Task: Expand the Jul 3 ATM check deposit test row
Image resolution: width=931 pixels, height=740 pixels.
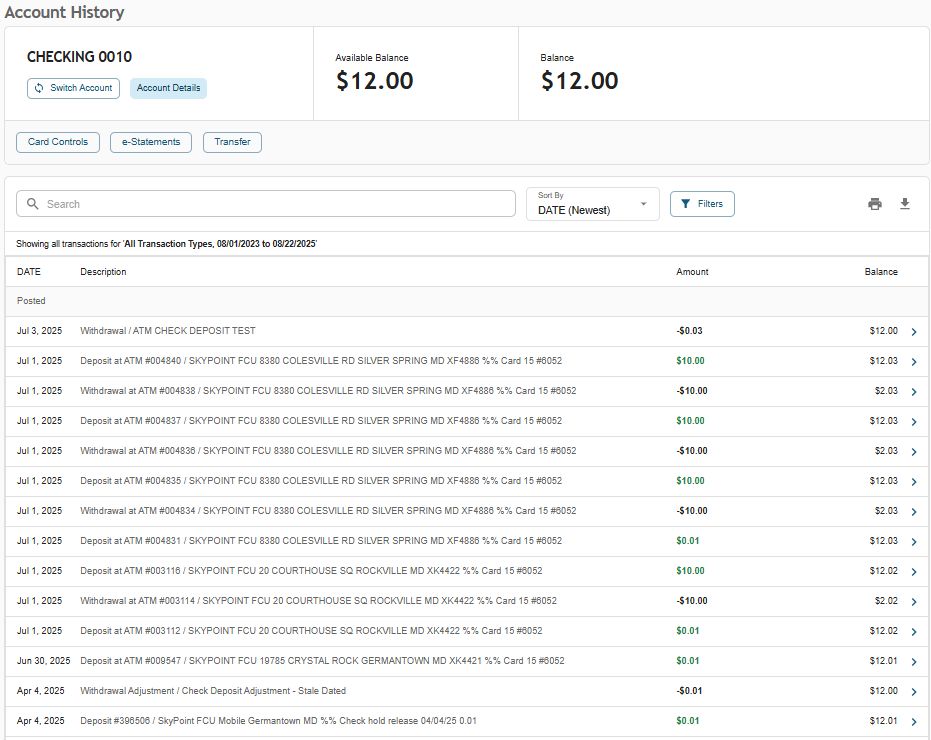Action: (x=914, y=332)
